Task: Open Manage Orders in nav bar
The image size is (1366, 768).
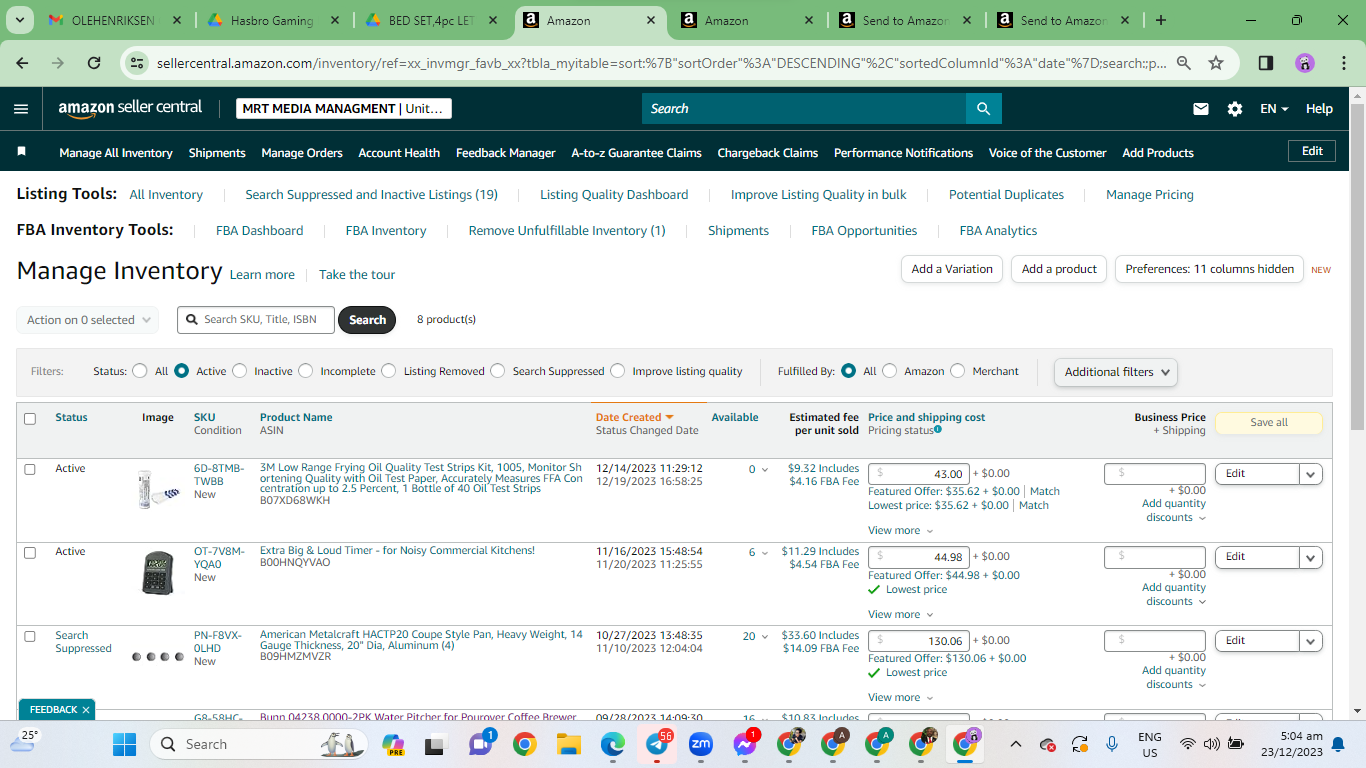Action: pyautogui.click(x=302, y=153)
